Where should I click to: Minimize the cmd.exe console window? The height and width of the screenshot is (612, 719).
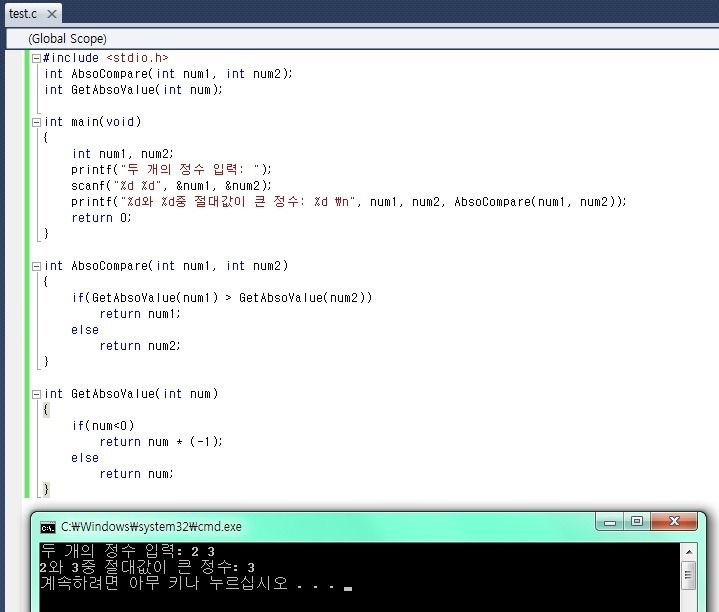point(610,522)
